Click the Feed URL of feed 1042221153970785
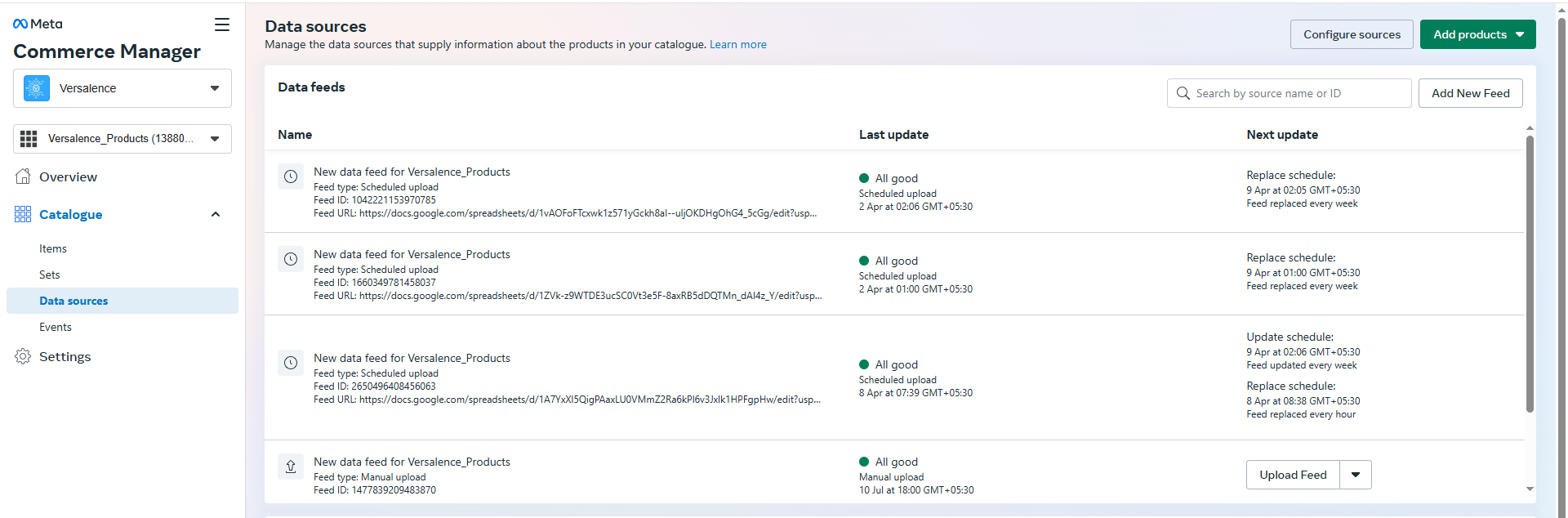 (x=565, y=213)
